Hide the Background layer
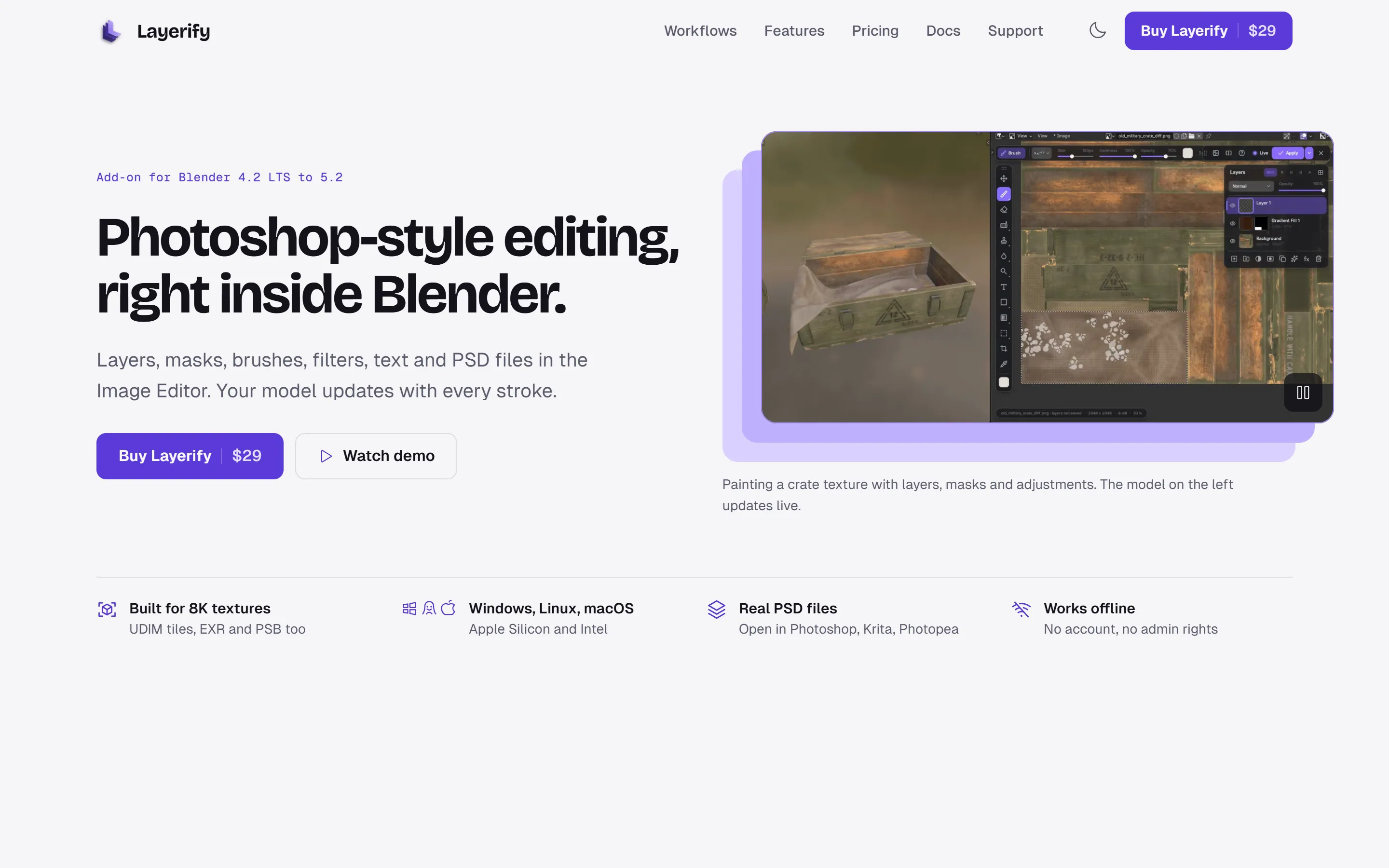This screenshot has width=1389, height=868. click(x=1232, y=241)
